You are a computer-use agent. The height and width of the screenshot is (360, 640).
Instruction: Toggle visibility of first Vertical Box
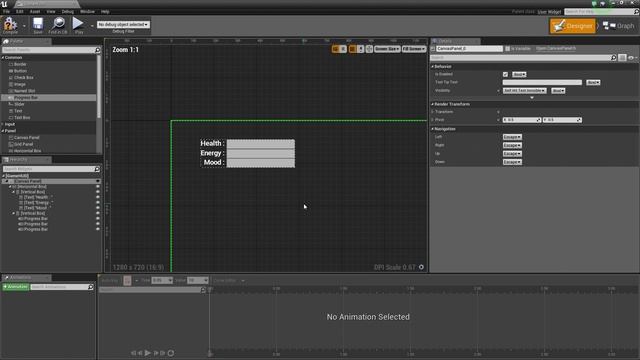point(98,192)
